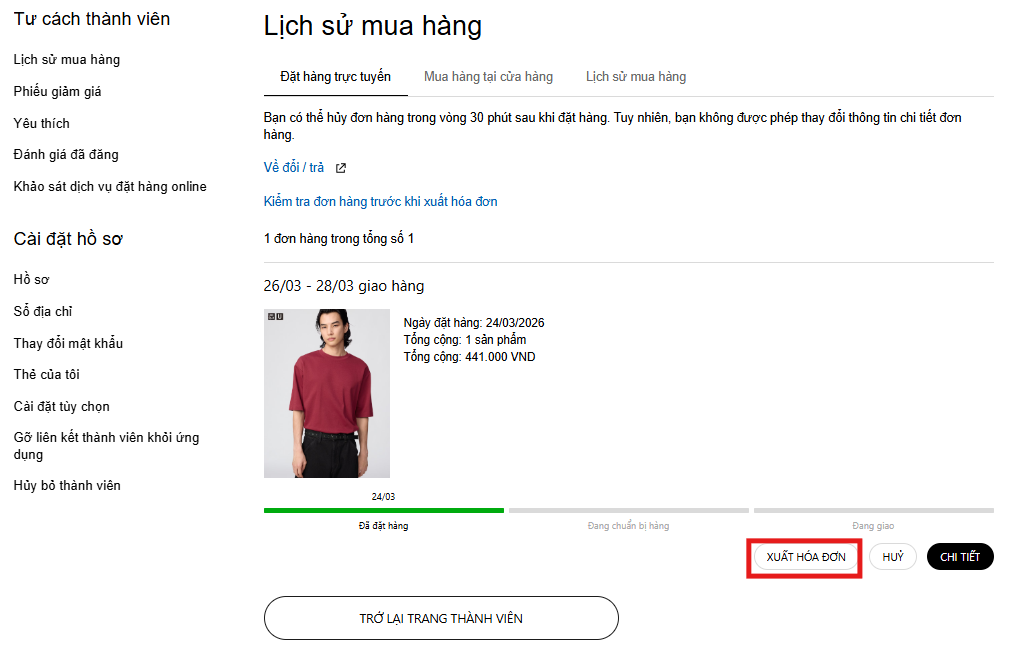View order details via CHI TIẾT button
Viewport: 1015px width, 656px height.
click(x=960, y=557)
